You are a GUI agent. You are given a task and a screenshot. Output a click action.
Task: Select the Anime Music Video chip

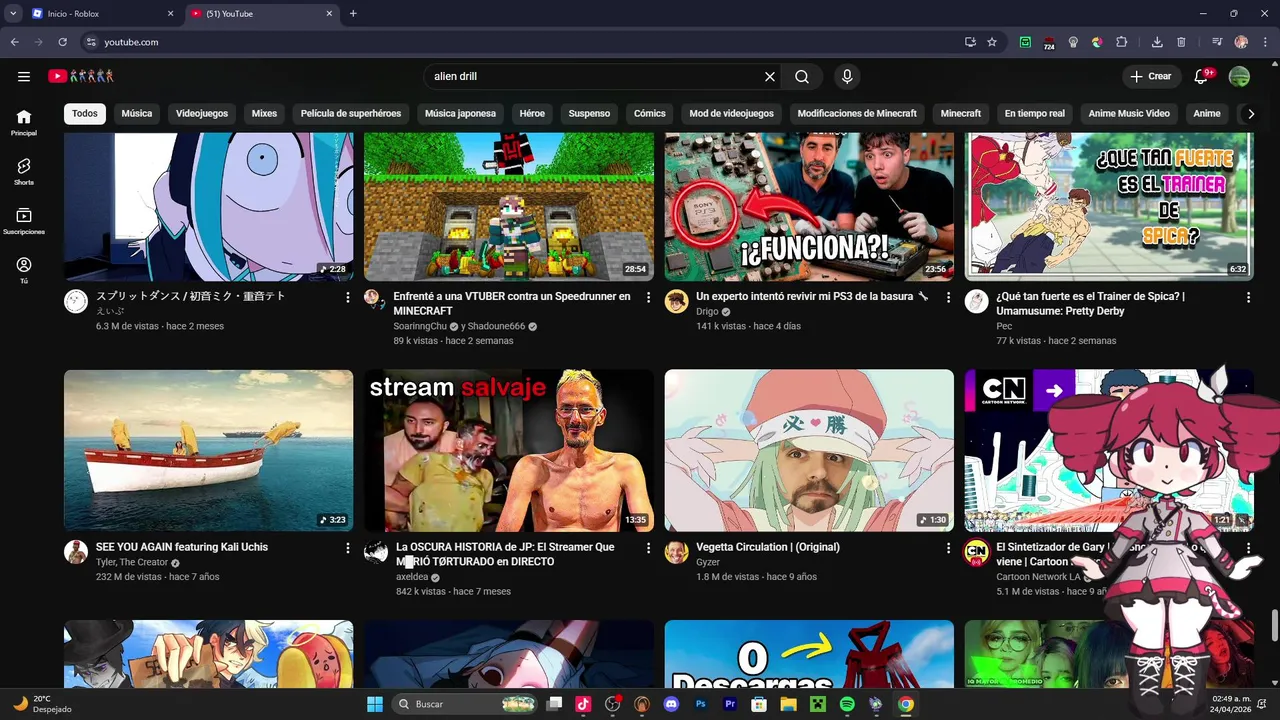[x=1129, y=114]
